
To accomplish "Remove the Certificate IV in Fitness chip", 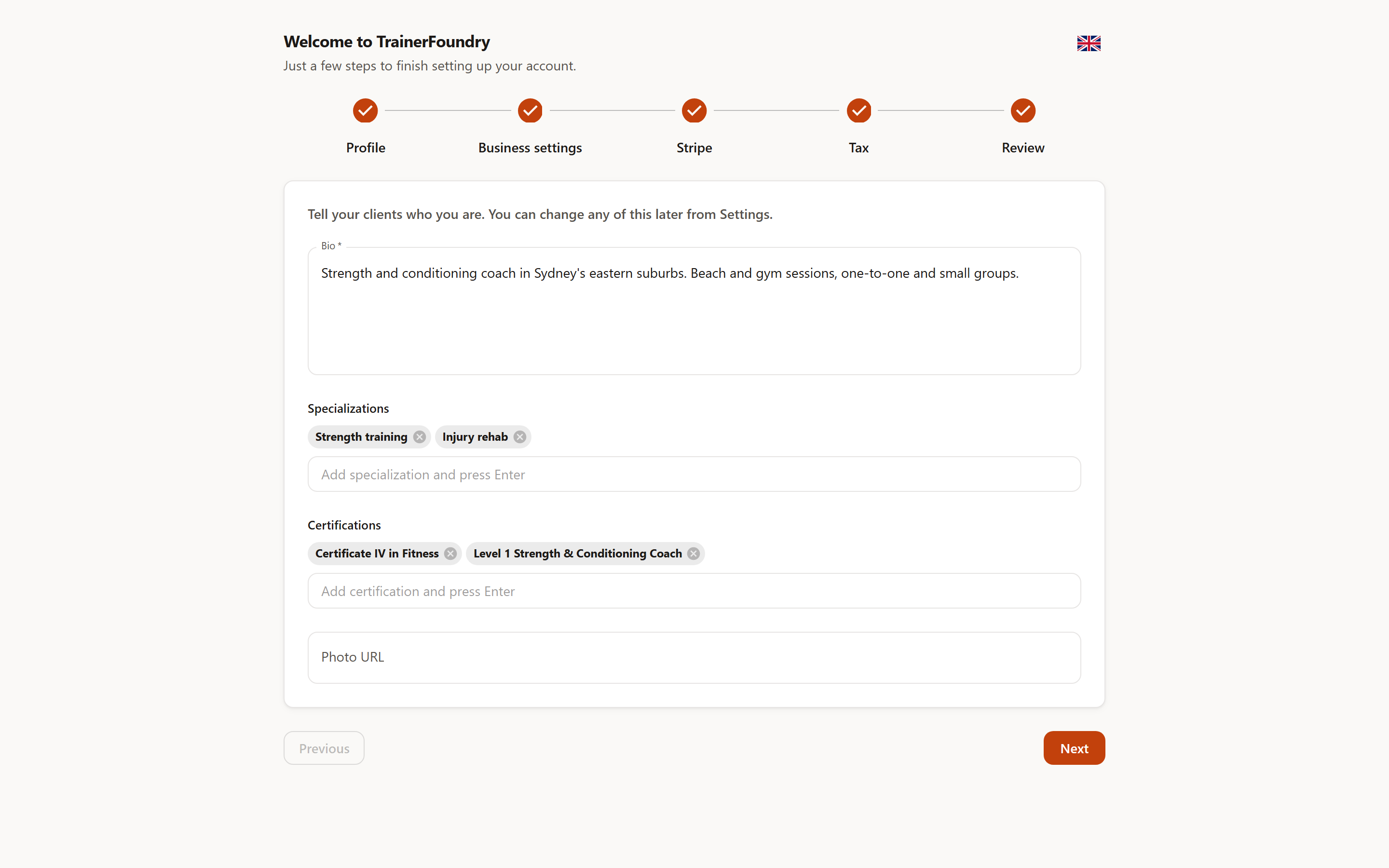I will pyautogui.click(x=450, y=554).
